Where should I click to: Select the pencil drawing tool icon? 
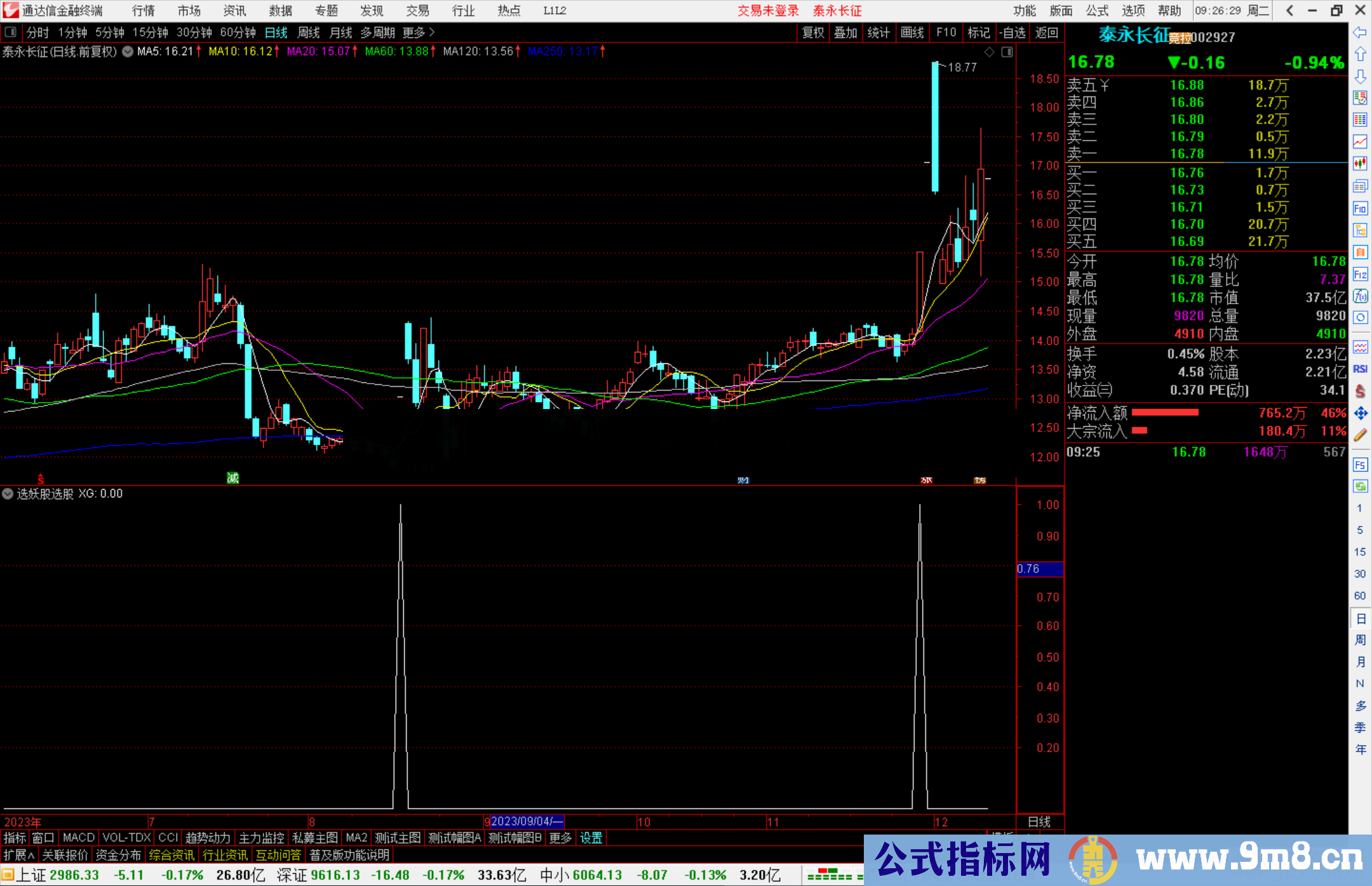click(x=1360, y=435)
